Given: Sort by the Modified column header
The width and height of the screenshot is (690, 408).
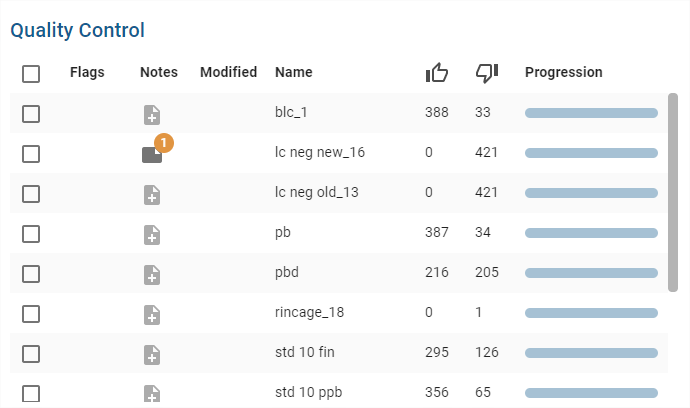Looking at the screenshot, I should click(x=228, y=72).
